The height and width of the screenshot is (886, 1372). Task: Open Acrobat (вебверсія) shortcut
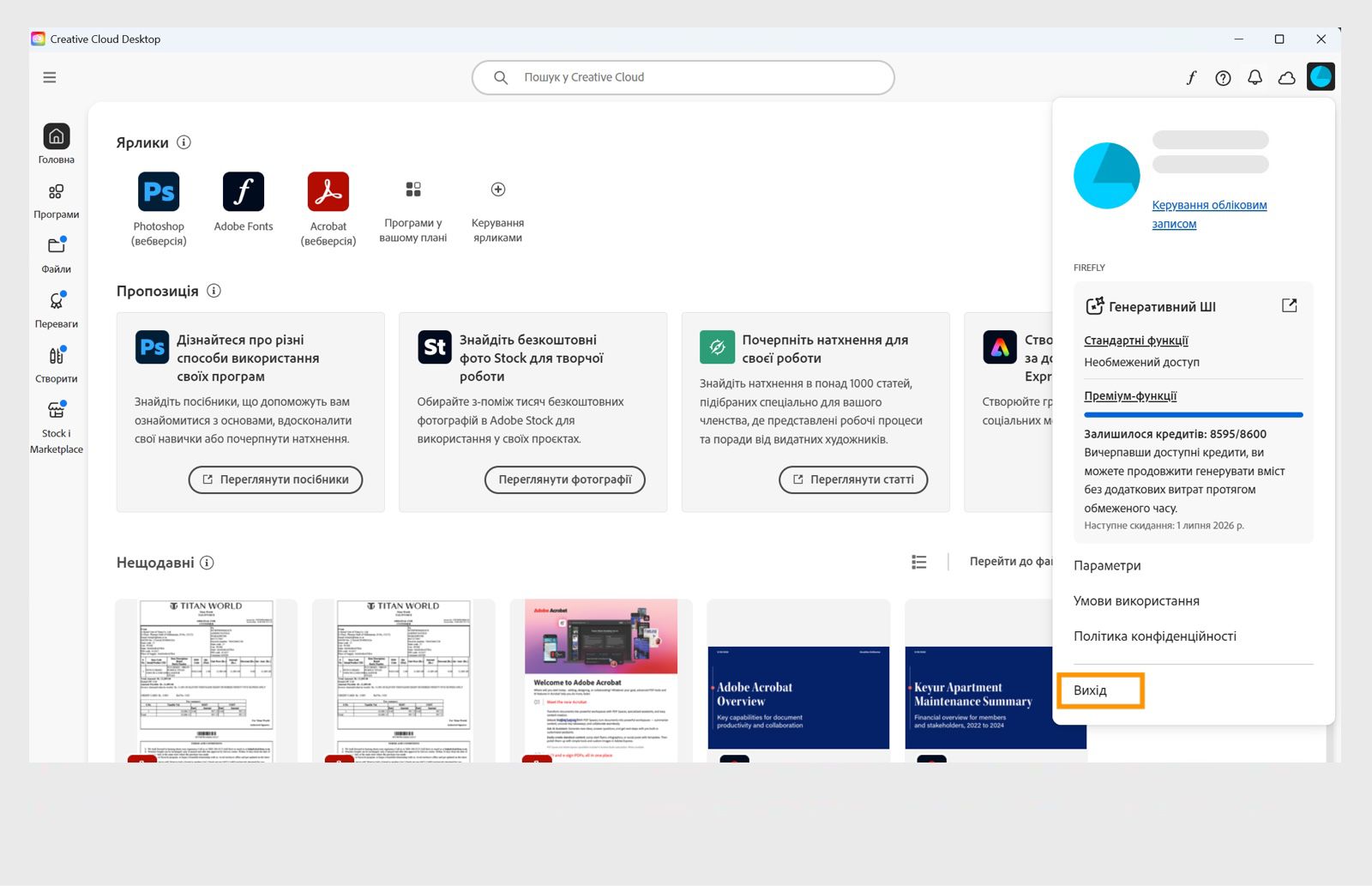(328, 209)
